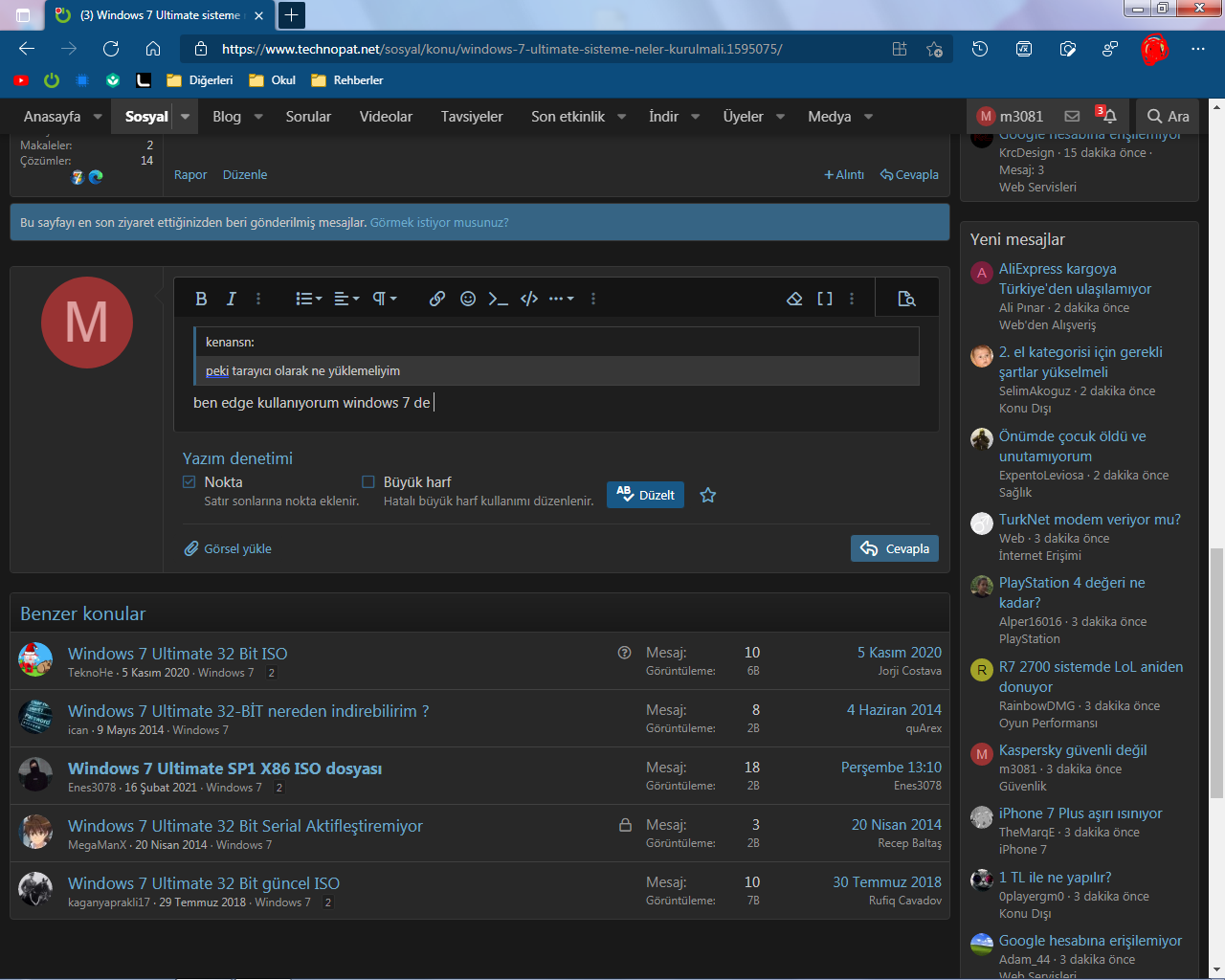Open the YouTube bookmark in the favorites bar
This screenshot has width=1225, height=980.
pyautogui.click(x=21, y=80)
